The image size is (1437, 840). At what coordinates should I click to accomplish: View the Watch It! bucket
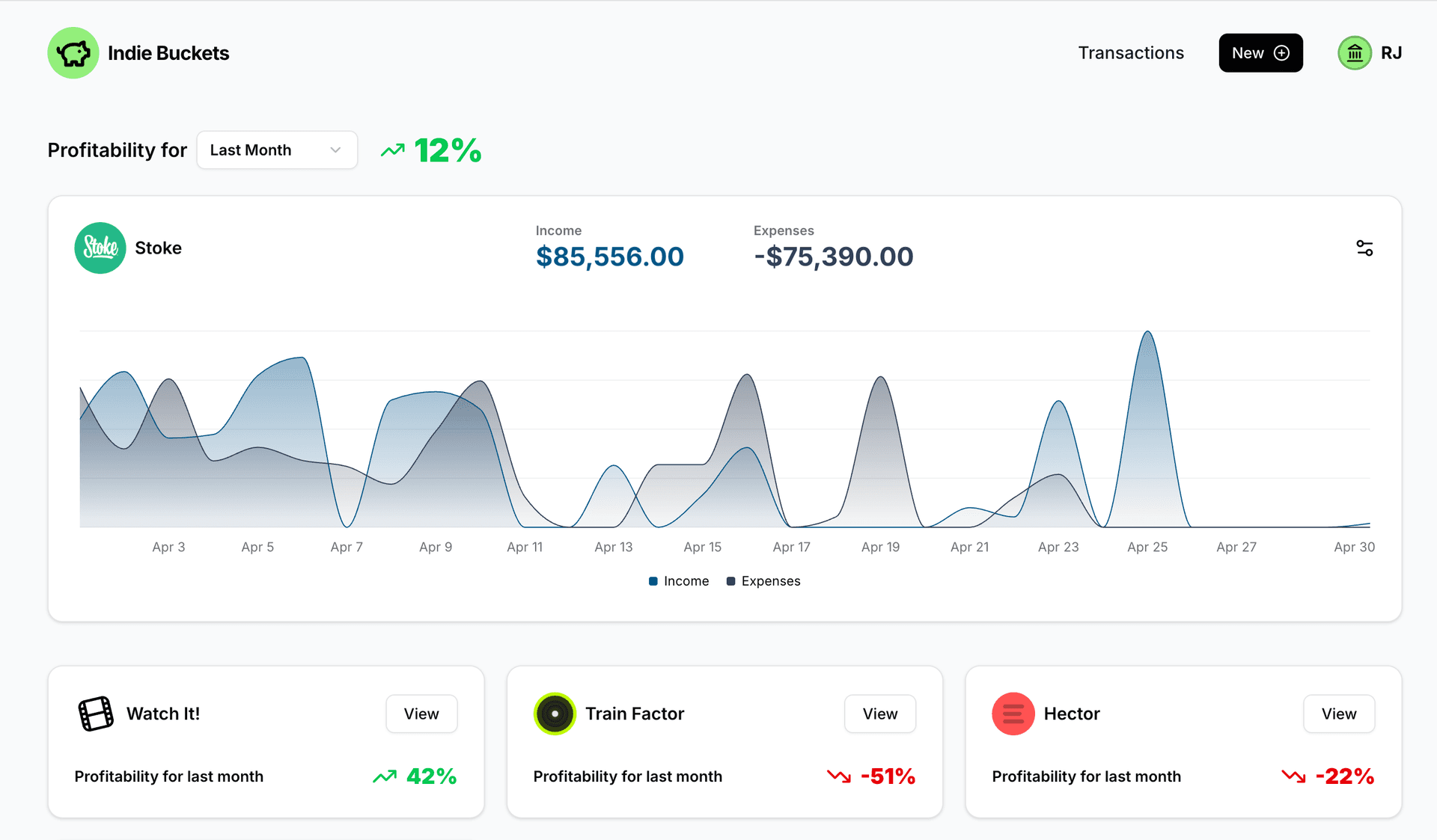point(421,714)
